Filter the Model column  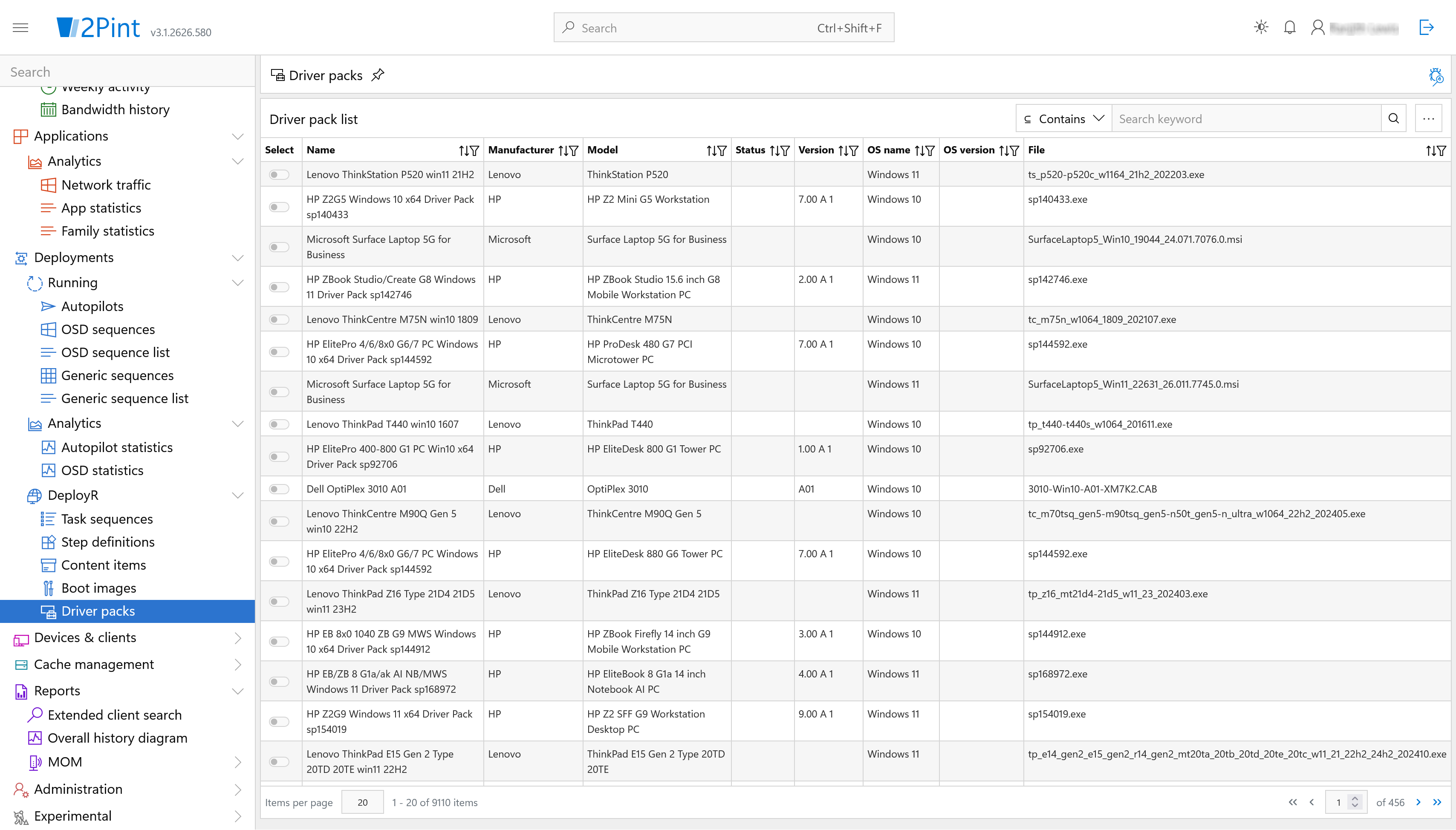722,150
